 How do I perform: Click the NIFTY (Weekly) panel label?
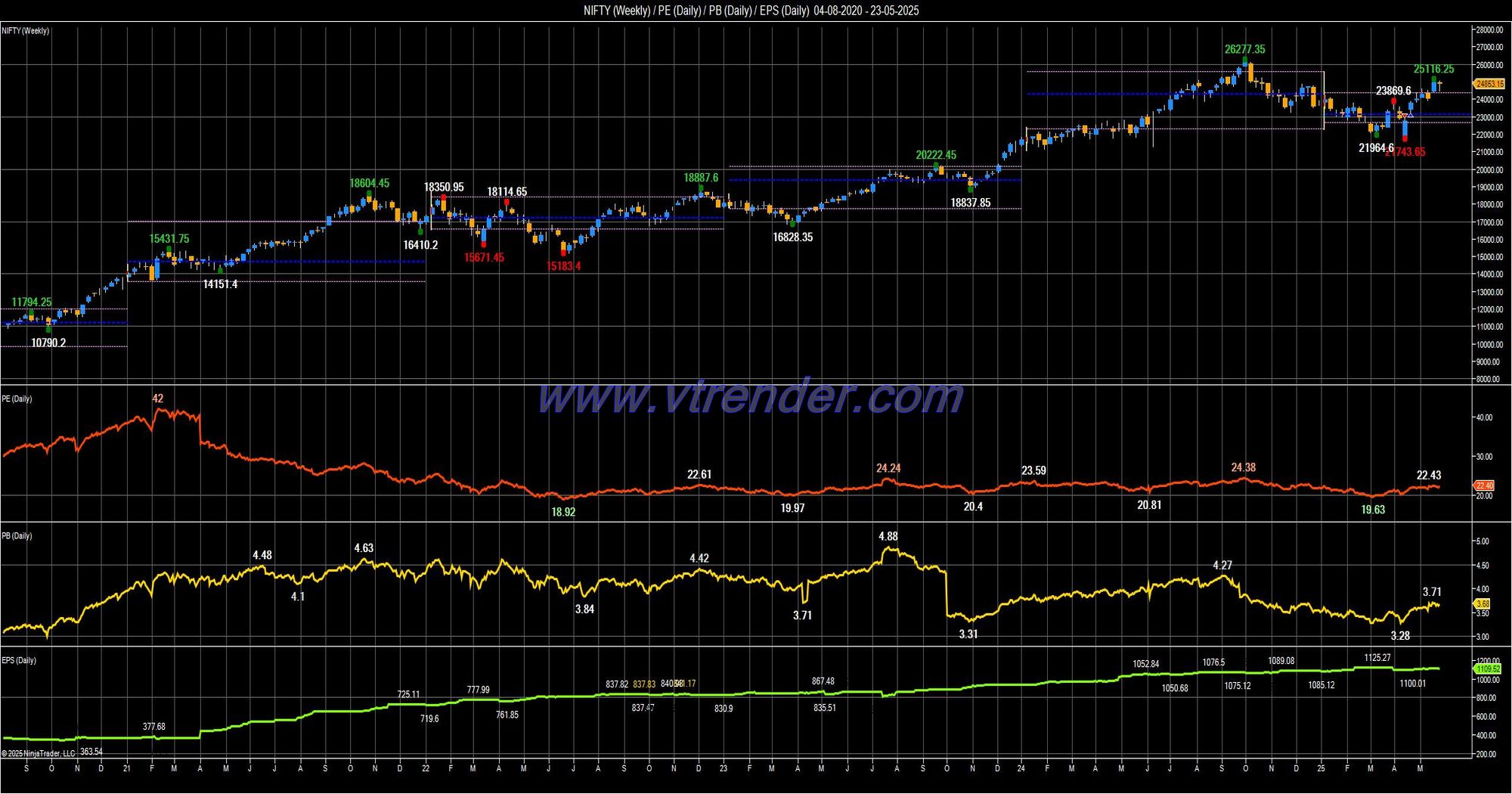(26, 31)
